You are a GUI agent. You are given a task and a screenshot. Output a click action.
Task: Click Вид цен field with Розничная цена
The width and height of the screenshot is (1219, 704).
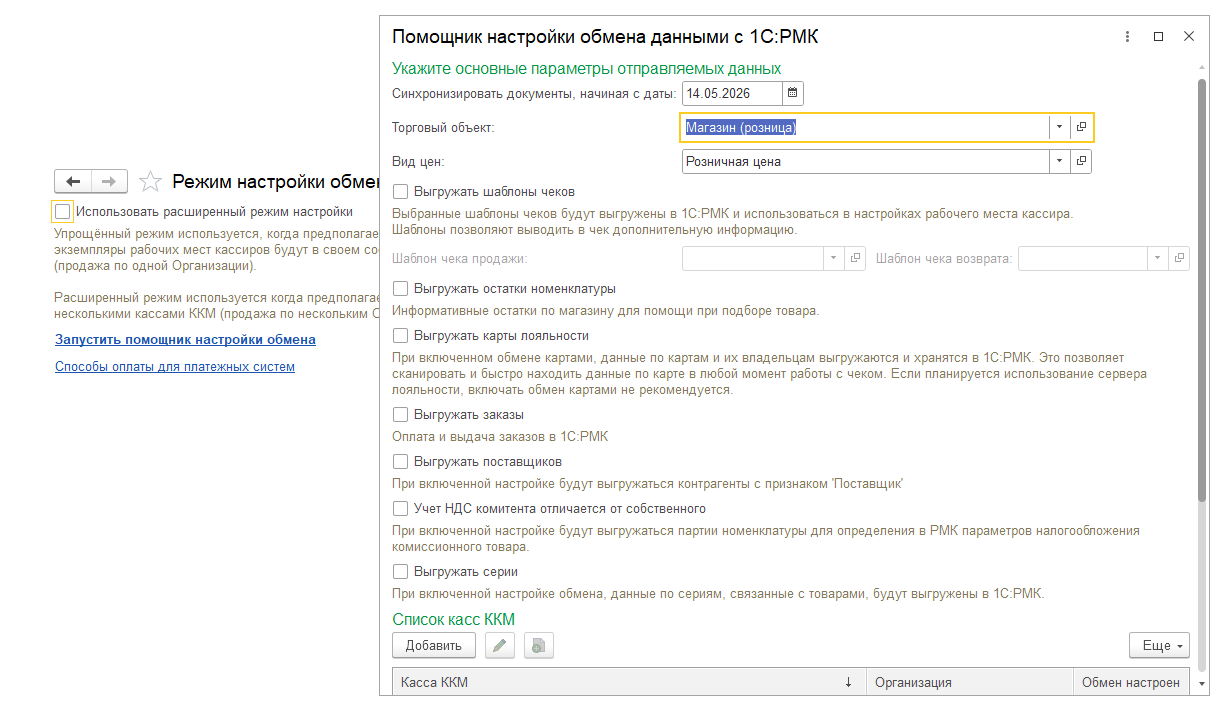(x=866, y=161)
